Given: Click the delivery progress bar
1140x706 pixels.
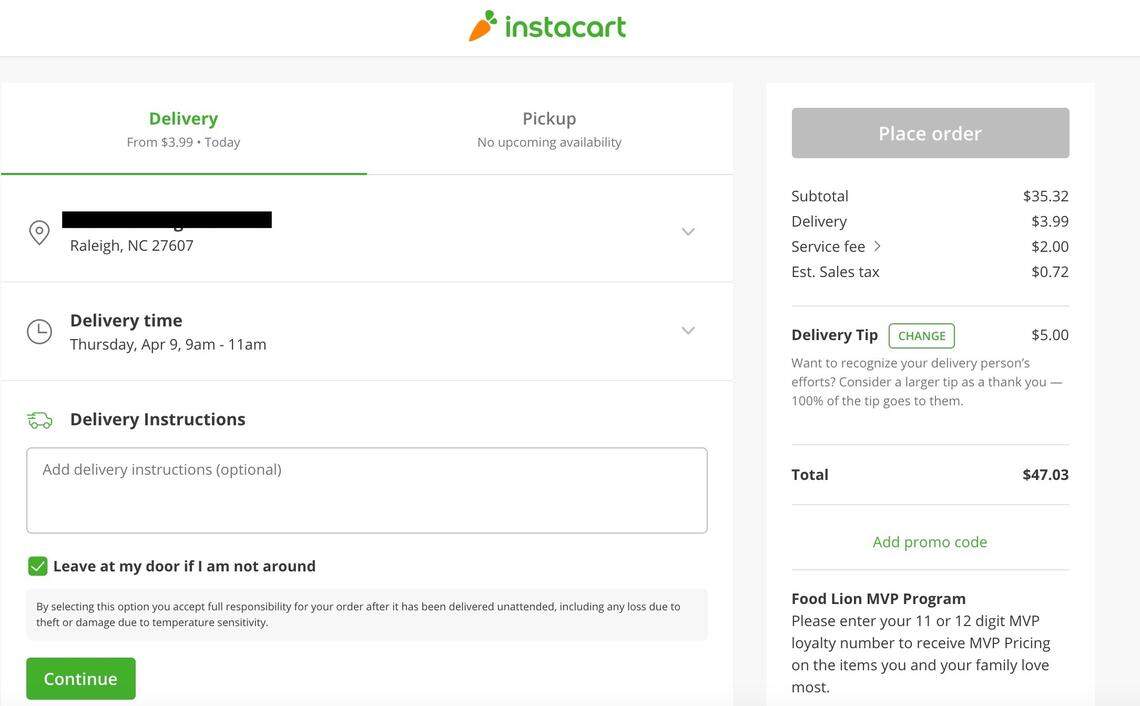Looking at the screenshot, I should pyautogui.click(x=184, y=174).
